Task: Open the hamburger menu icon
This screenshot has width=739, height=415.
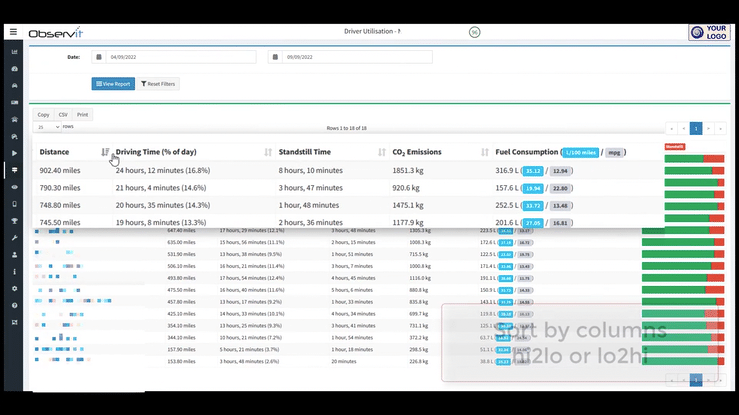Action: [x=13, y=32]
